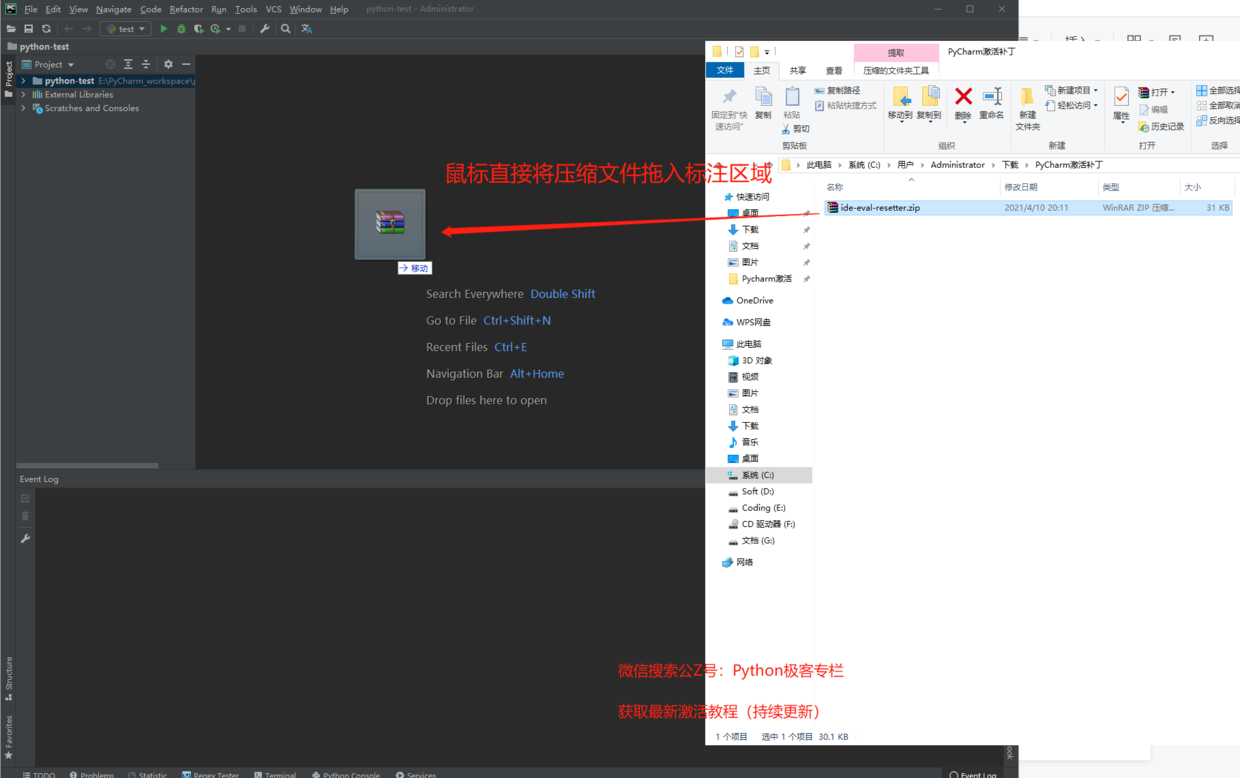This screenshot has height=778, width=1240.
Task: Toggle the Problems tool window
Action: 91,773
